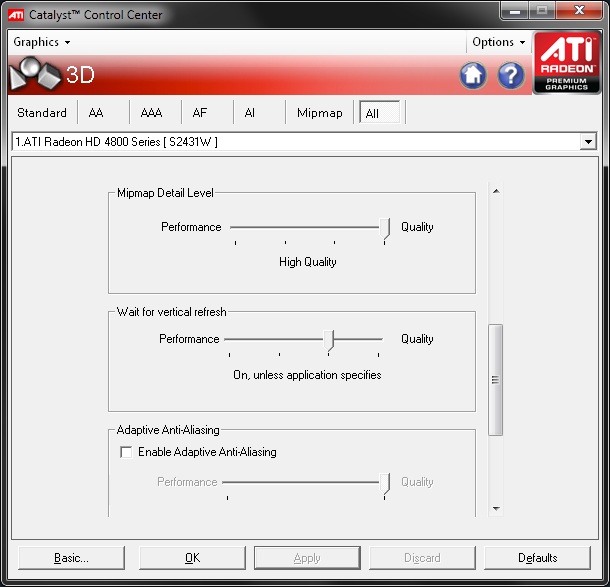Switch to the Standard tab
Image resolution: width=610 pixels, height=587 pixels.
pos(42,113)
